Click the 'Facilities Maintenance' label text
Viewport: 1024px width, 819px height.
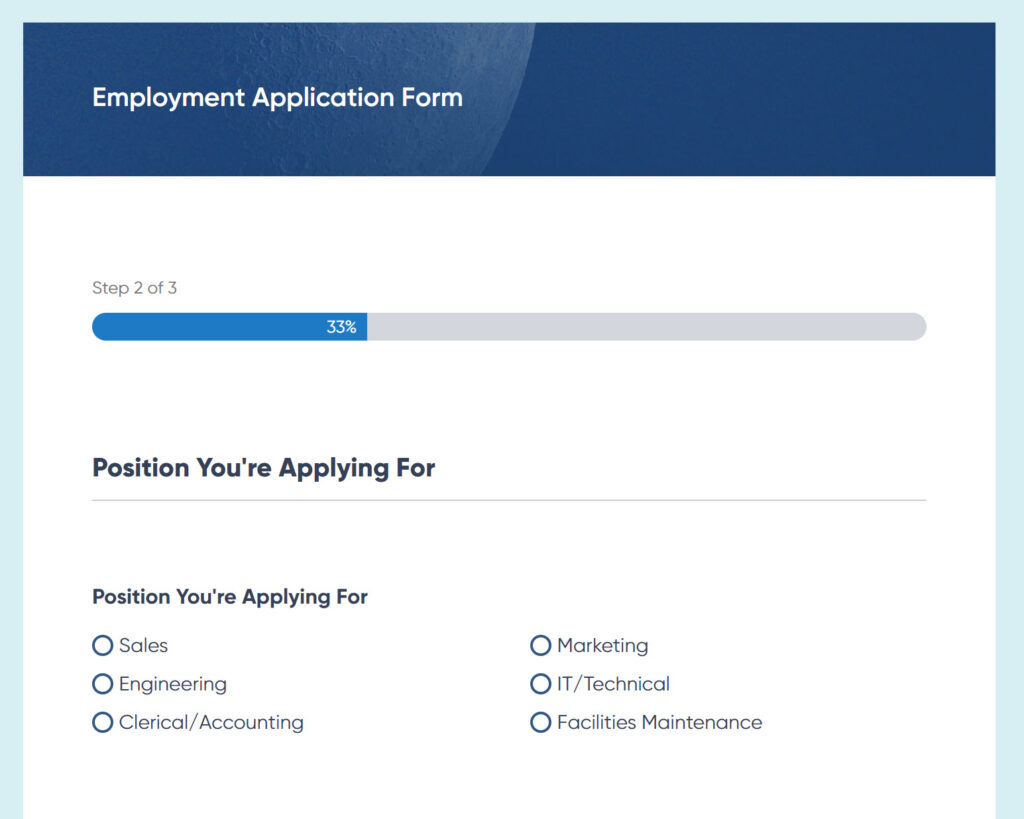[659, 722]
